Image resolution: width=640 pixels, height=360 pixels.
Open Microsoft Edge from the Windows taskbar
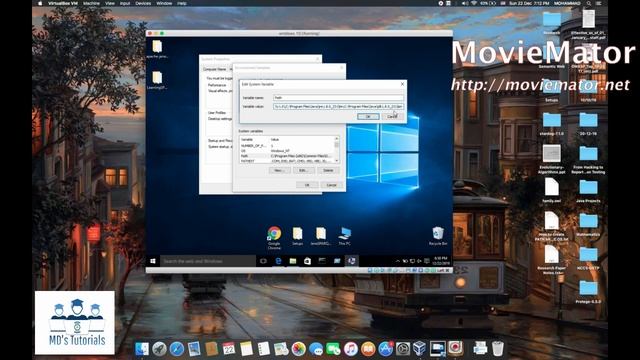[278, 261]
